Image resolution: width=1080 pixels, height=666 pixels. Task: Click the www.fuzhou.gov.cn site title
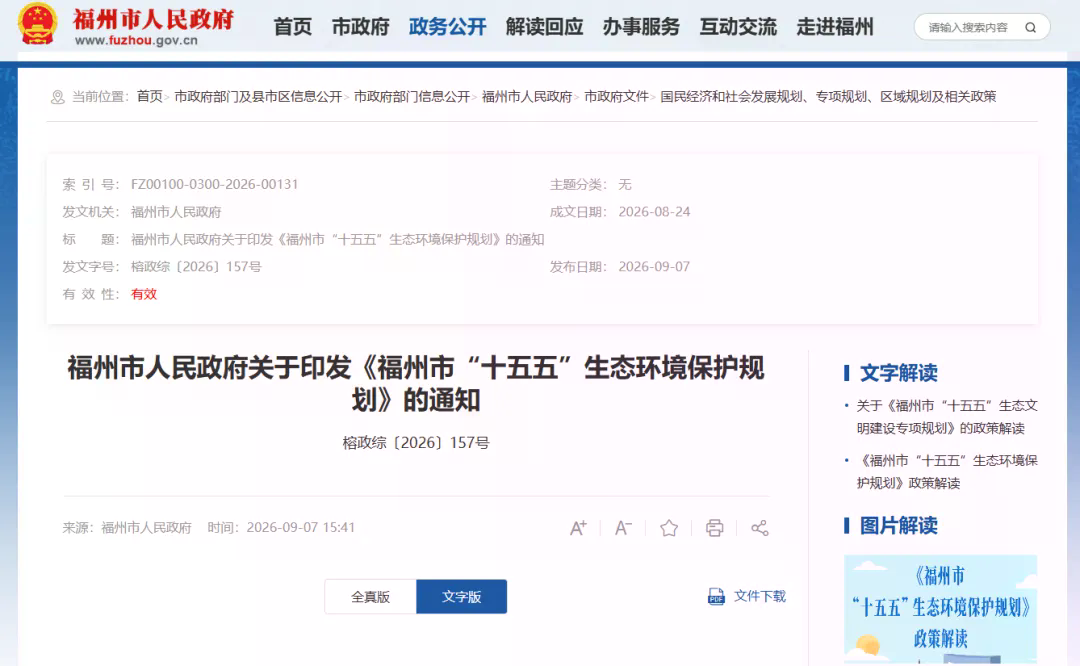(x=136, y=41)
